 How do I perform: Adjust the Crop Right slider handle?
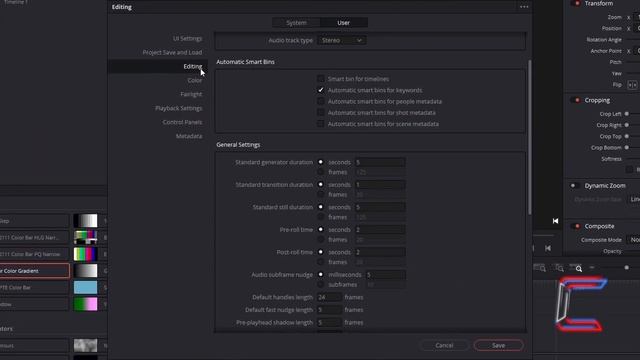tap(627, 125)
